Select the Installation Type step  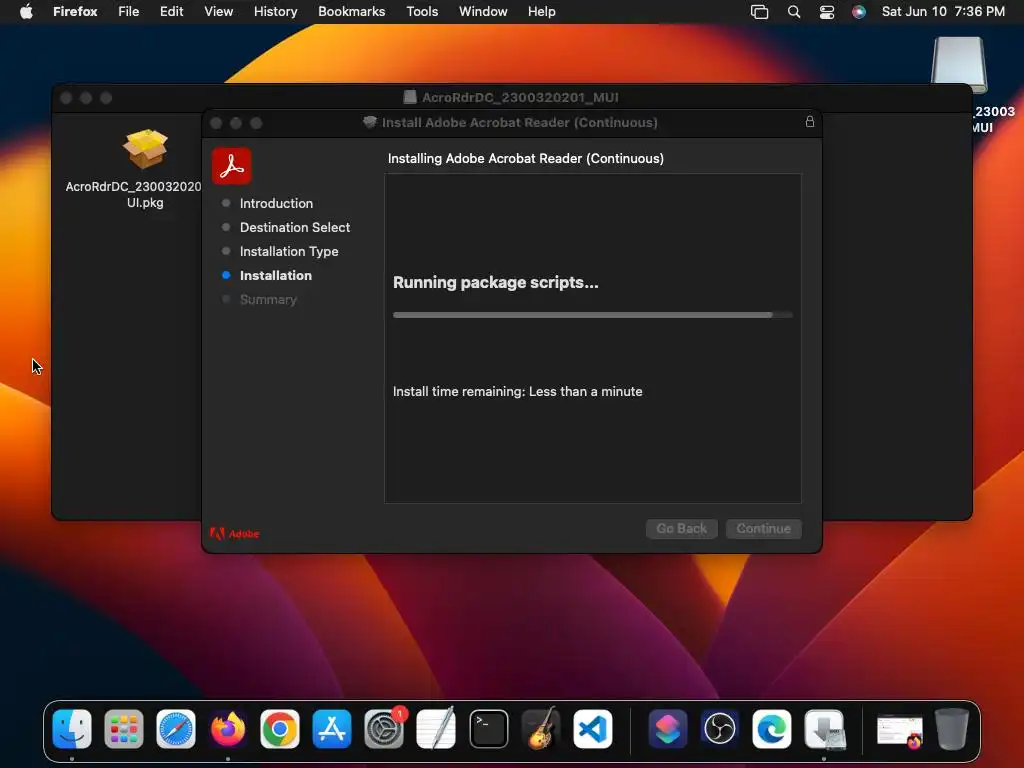point(289,251)
